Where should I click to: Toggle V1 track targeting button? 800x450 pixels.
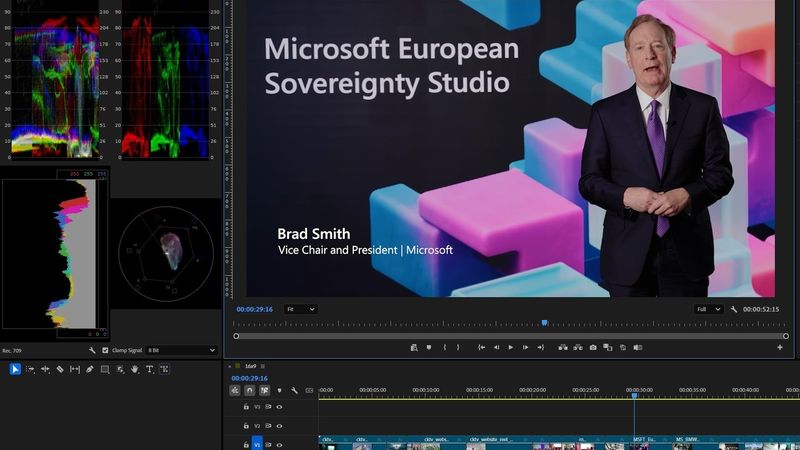[x=257, y=443]
